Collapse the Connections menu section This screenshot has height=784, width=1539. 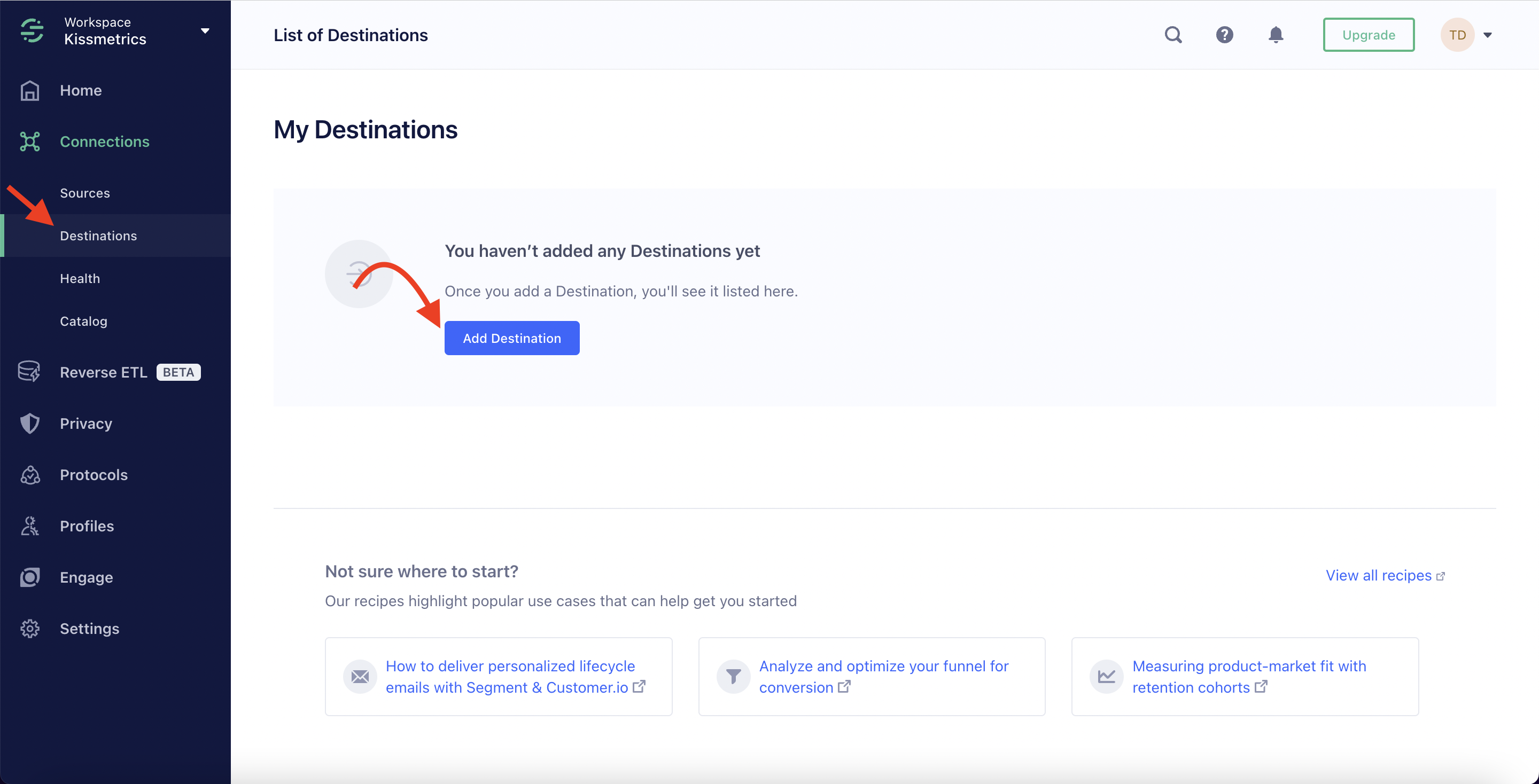105,142
